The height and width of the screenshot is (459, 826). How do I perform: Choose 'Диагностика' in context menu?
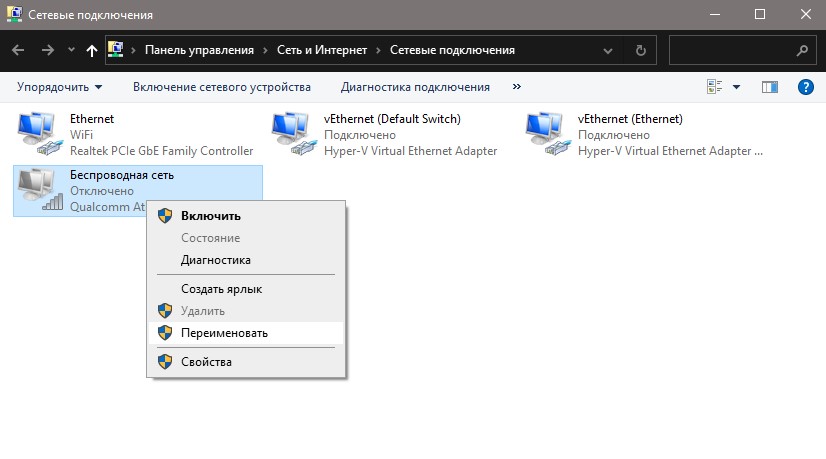coord(246,260)
